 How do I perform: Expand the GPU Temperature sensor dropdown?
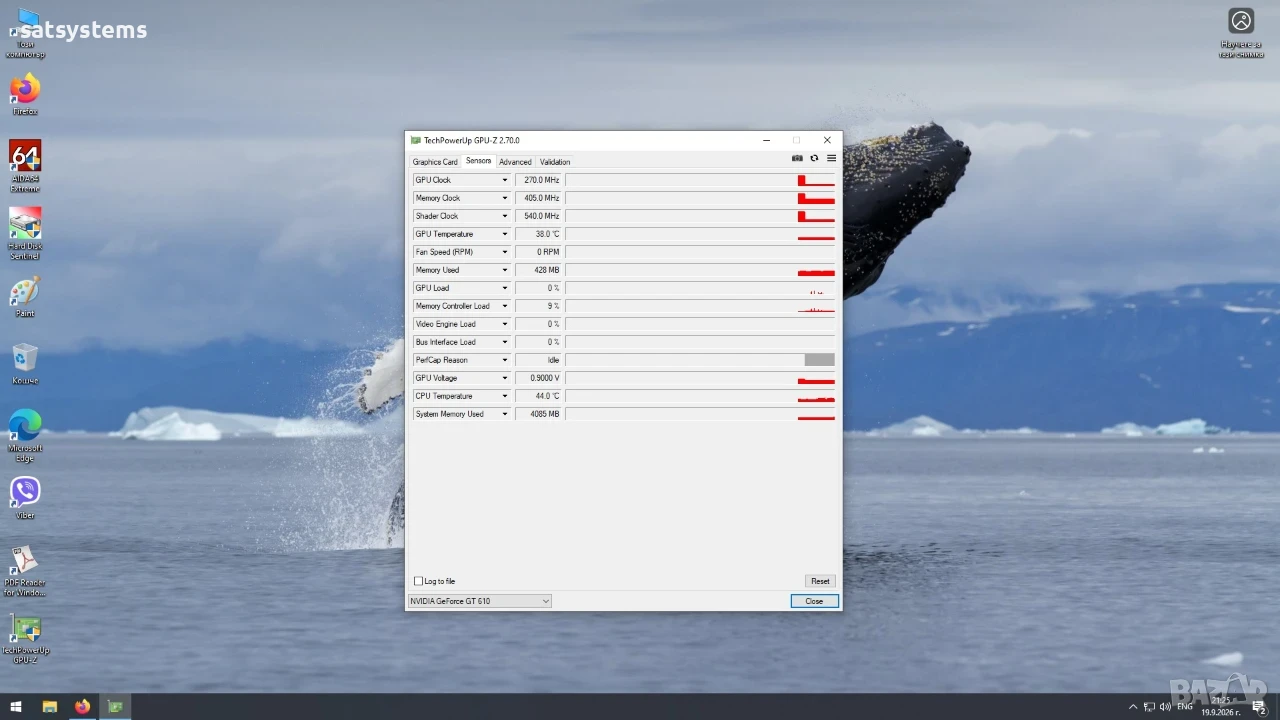(x=505, y=234)
